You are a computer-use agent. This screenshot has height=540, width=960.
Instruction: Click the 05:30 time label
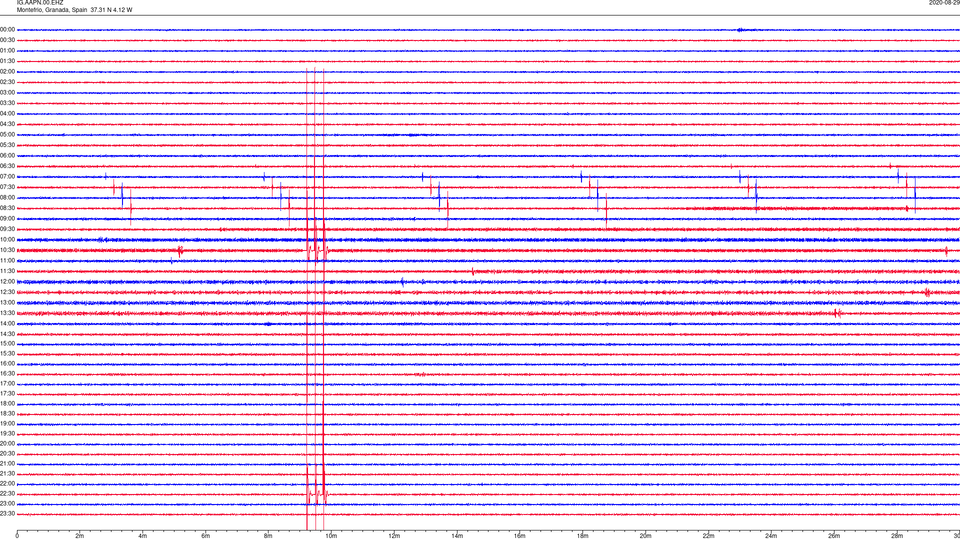(x=7, y=145)
